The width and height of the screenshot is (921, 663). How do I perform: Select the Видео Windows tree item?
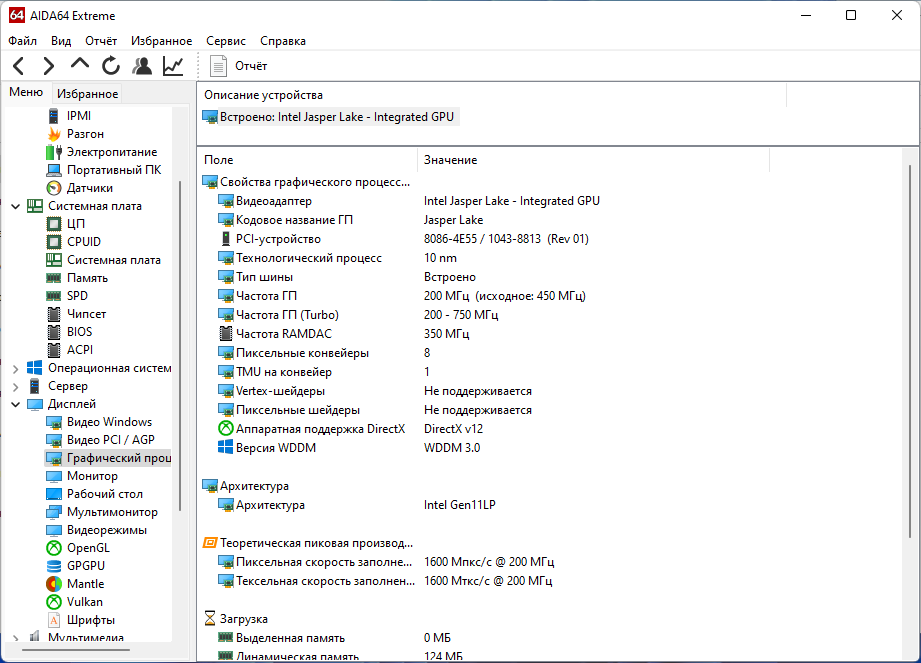pos(99,422)
